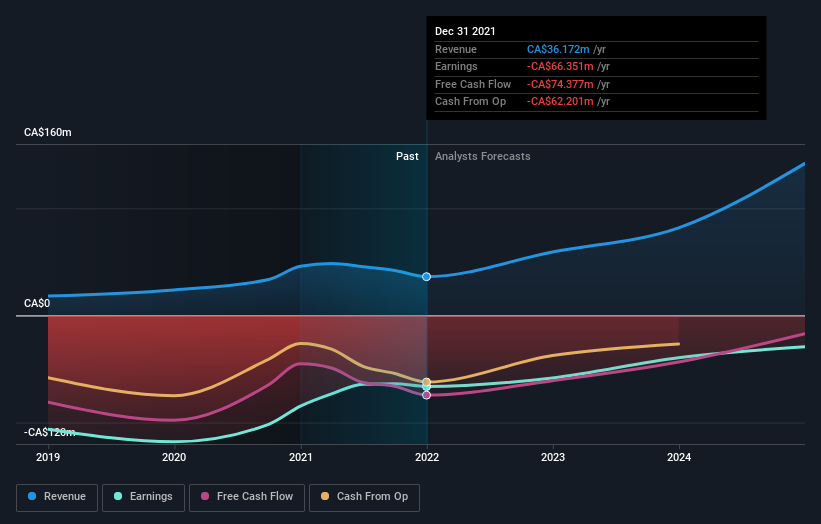
Task: Click the orange Cash From Op point at 2022
Action: [x=427, y=382]
